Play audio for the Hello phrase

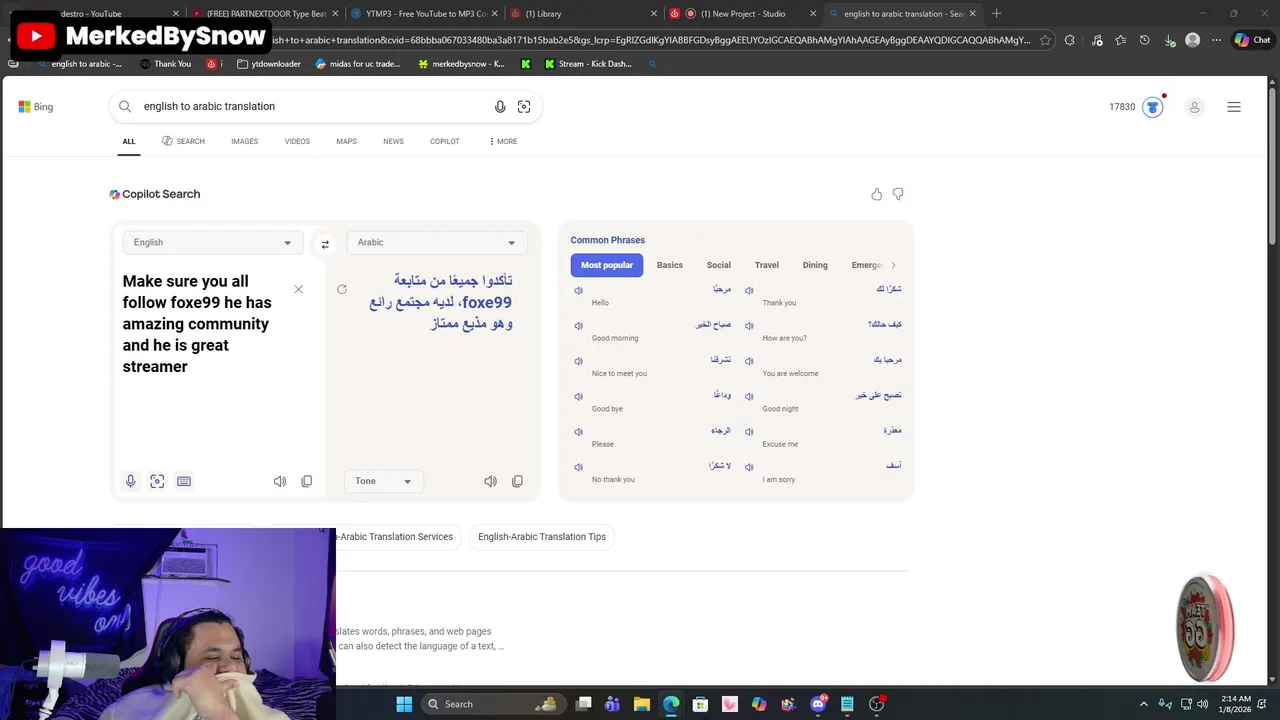pos(578,290)
